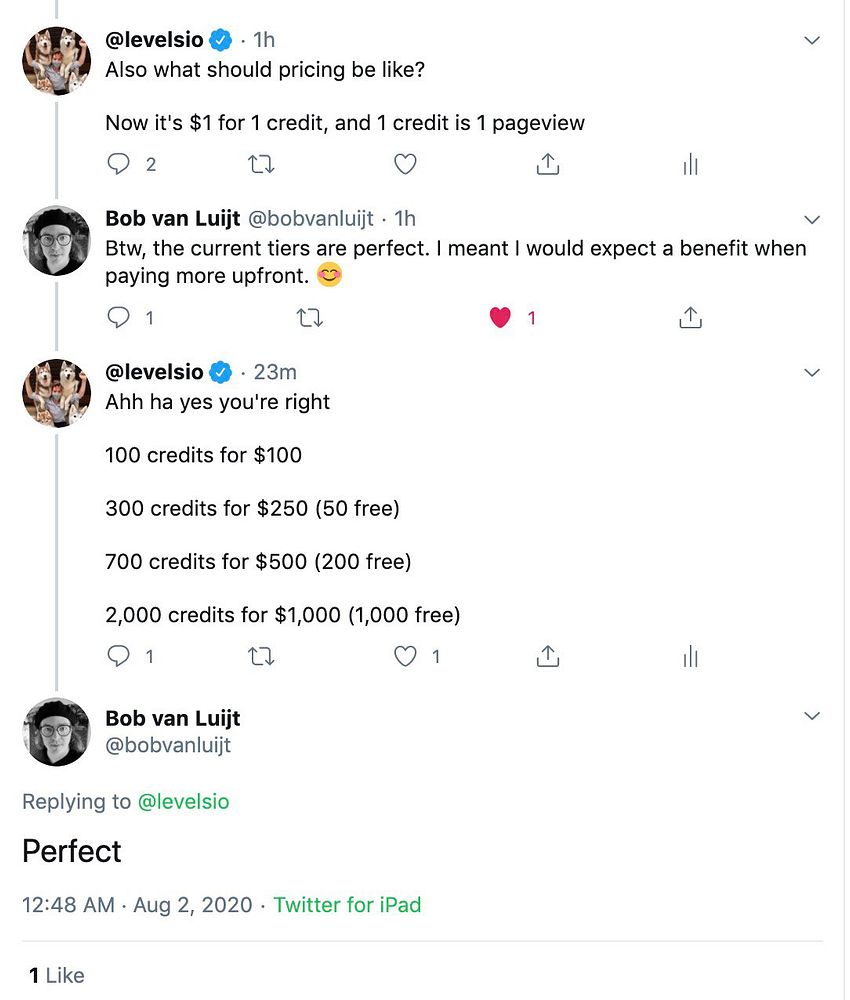This screenshot has width=850, height=1000.
Task: Reply to the credits pricing tiers tweet
Action: pyautogui.click(x=119, y=657)
